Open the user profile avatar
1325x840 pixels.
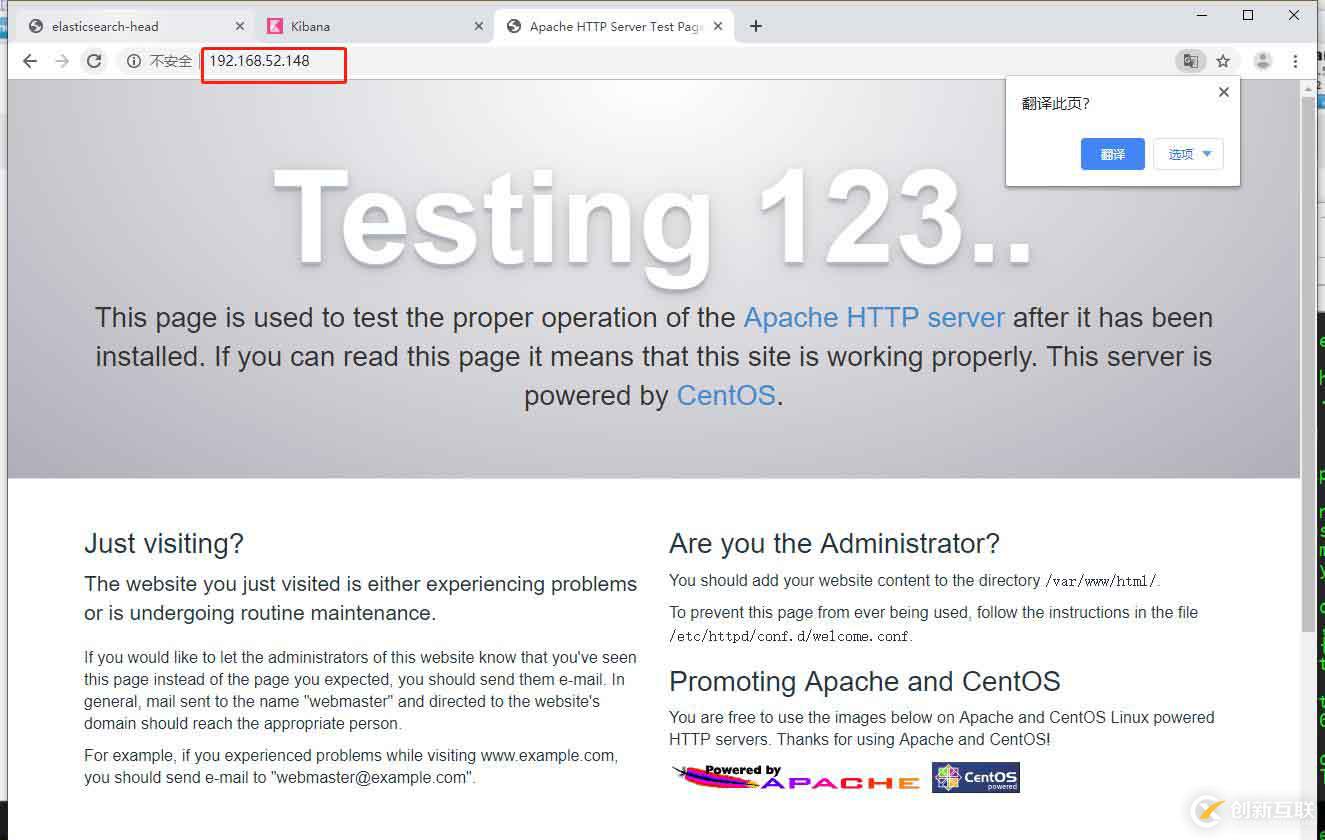click(1263, 61)
